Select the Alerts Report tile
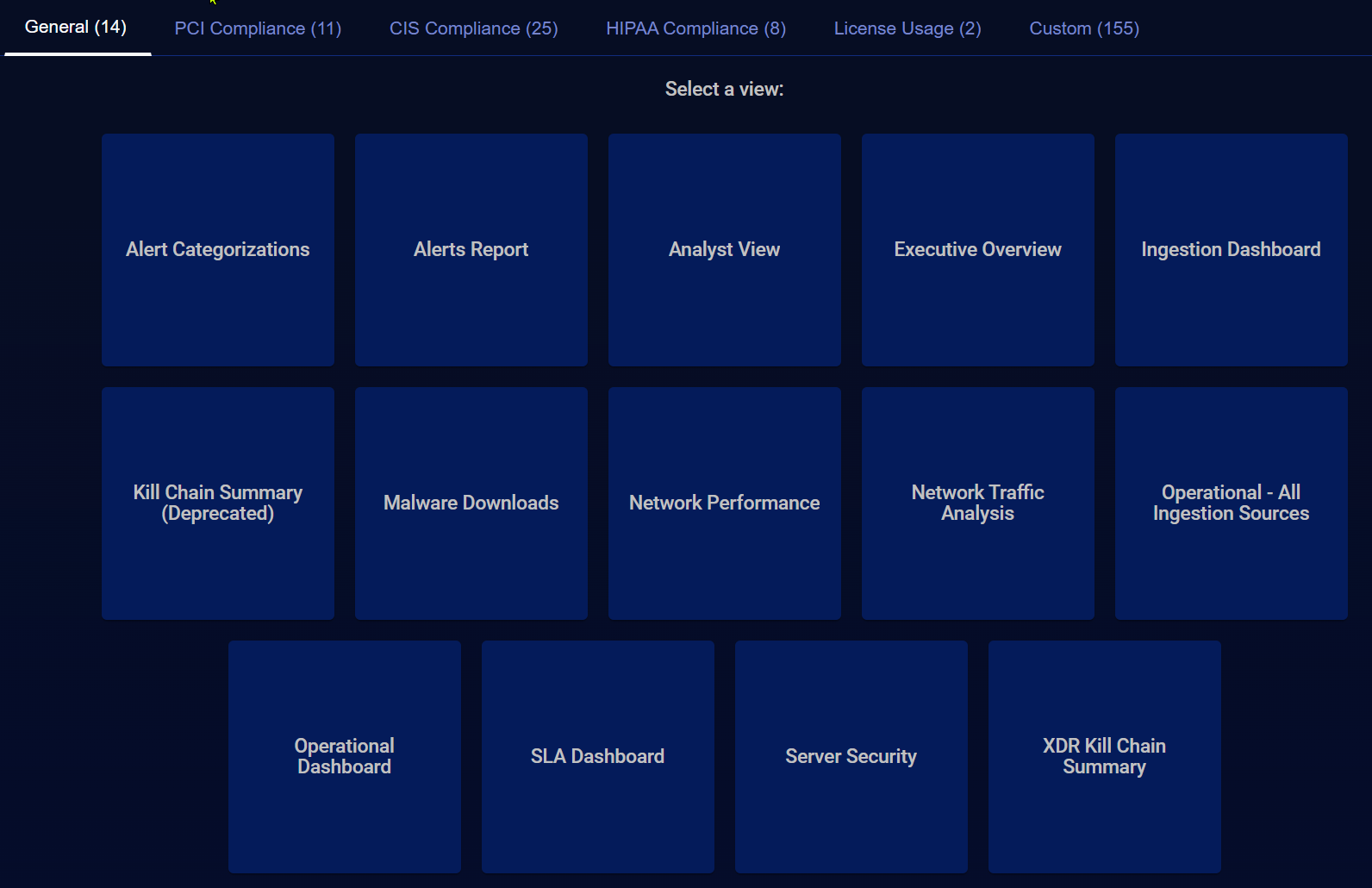The width and height of the screenshot is (1372, 888). coord(471,250)
